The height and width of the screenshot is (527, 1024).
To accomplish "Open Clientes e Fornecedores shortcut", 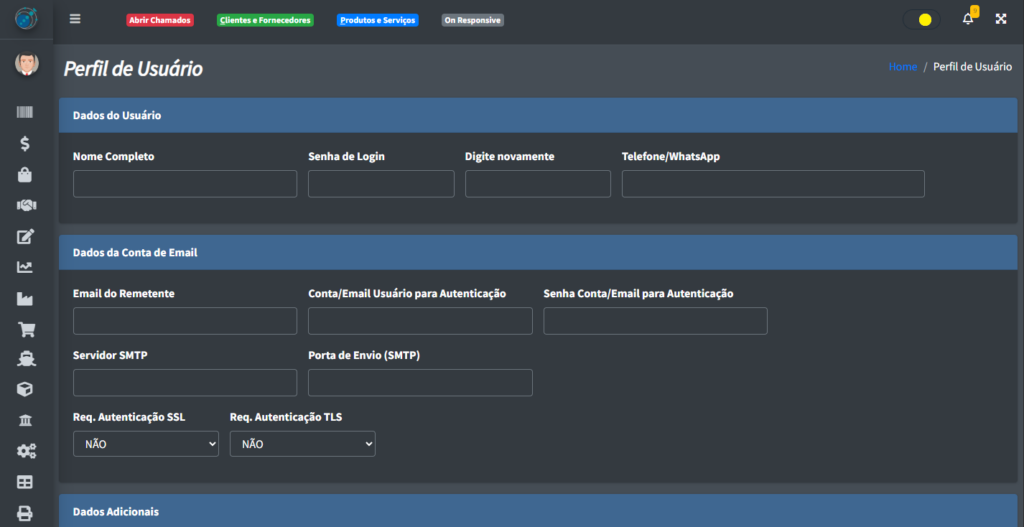I will coord(265,20).
